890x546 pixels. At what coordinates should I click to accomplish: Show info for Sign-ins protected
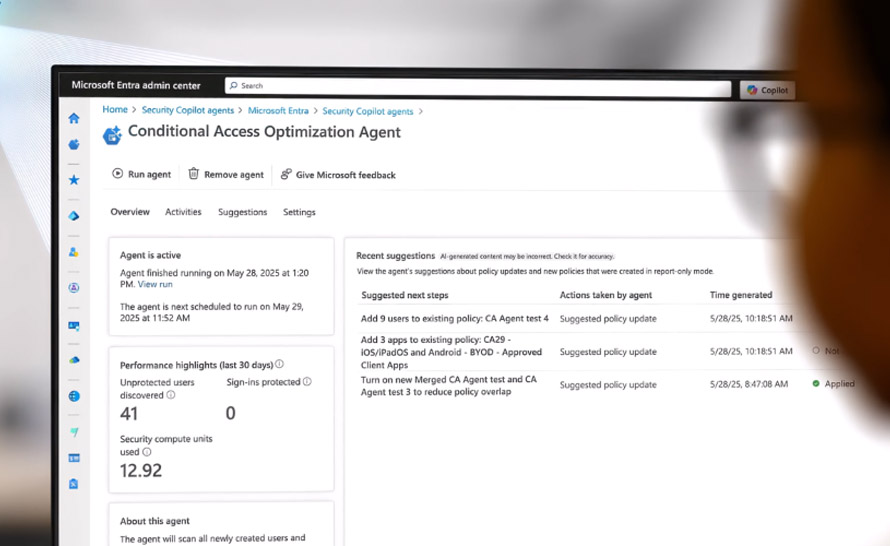tap(307, 382)
